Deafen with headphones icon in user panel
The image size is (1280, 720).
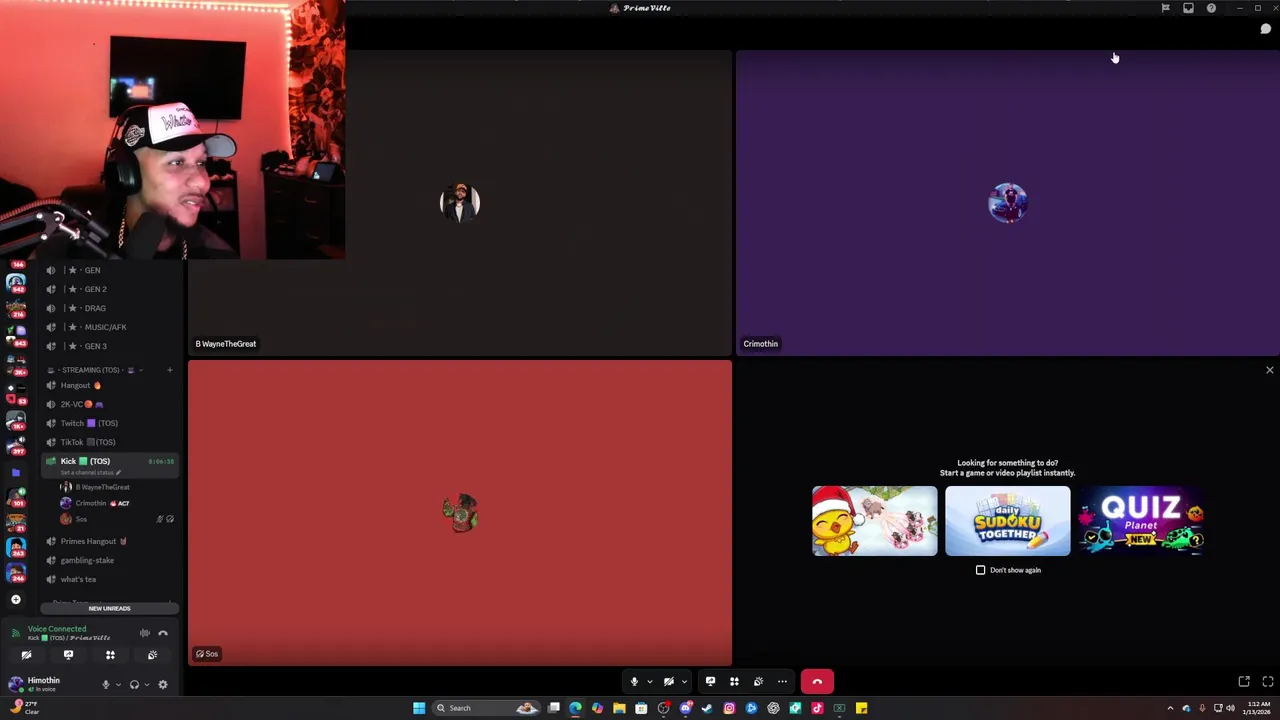coord(134,685)
